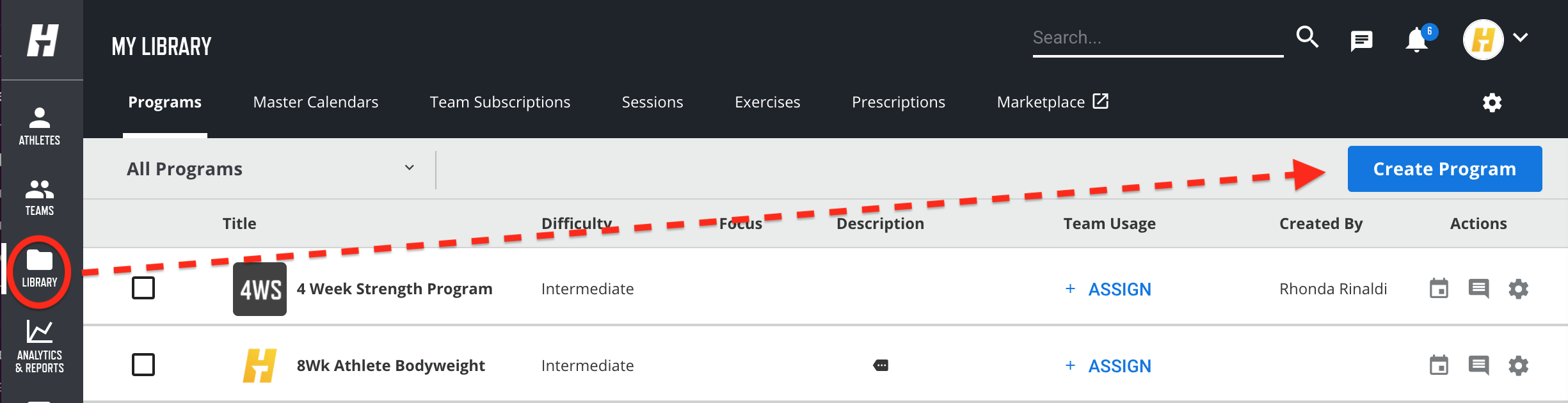Click the Create Program button
The width and height of the screenshot is (1568, 403).
tap(1444, 169)
